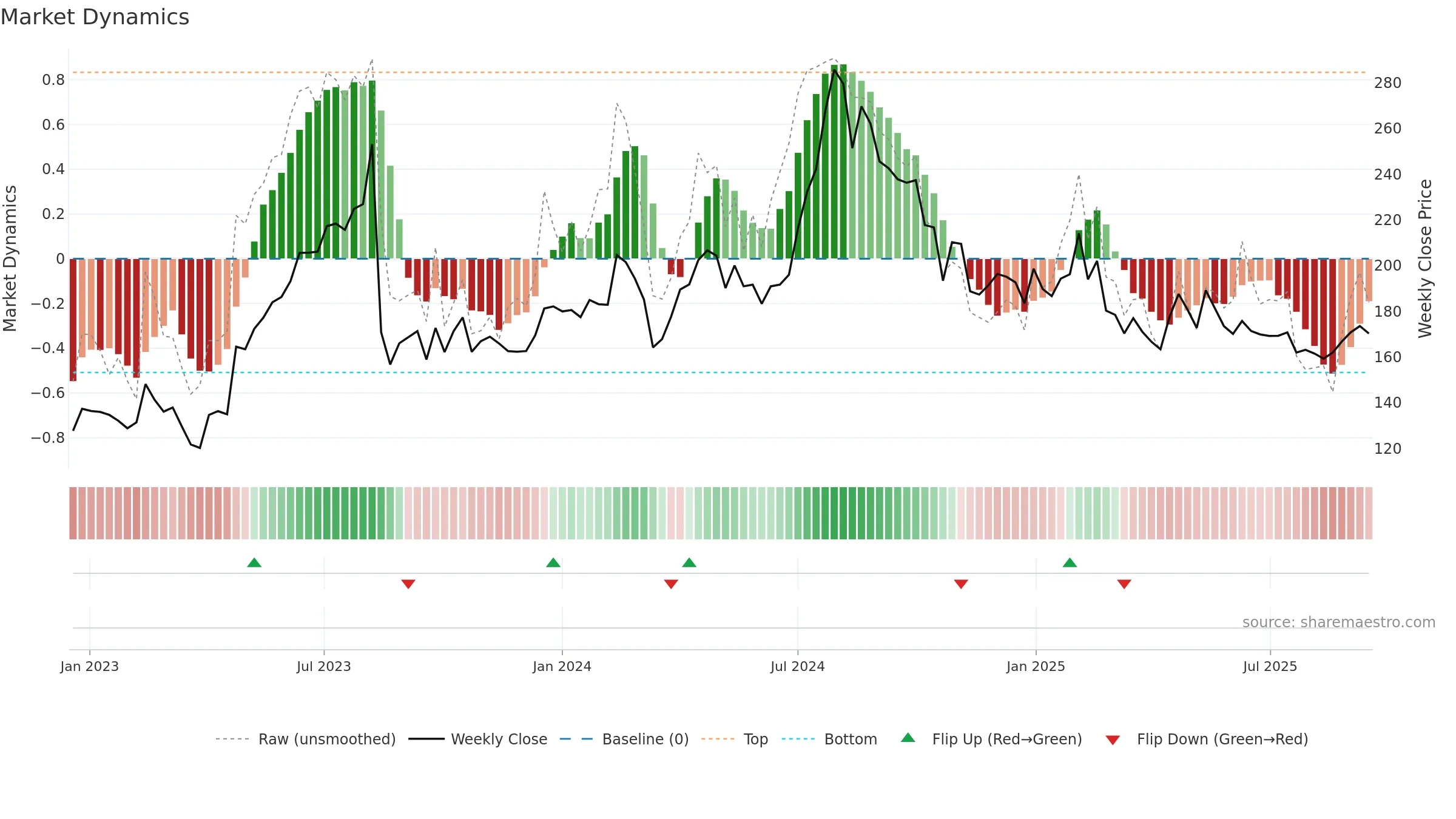Click the Top legend entry
The width and height of the screenshot is (1456, 819).
pyautogui.click(x=734, y=739)
